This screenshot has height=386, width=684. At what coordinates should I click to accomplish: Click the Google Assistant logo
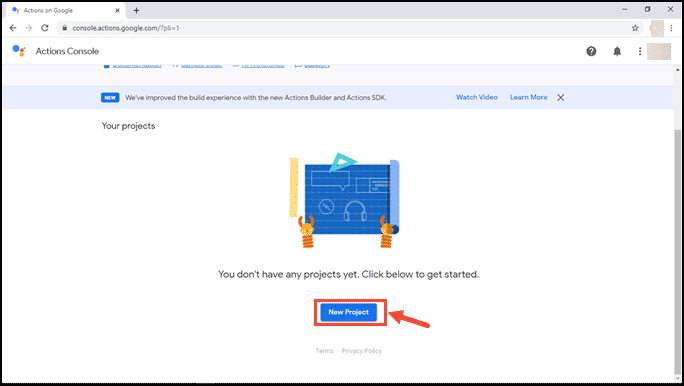coord(19,51)
